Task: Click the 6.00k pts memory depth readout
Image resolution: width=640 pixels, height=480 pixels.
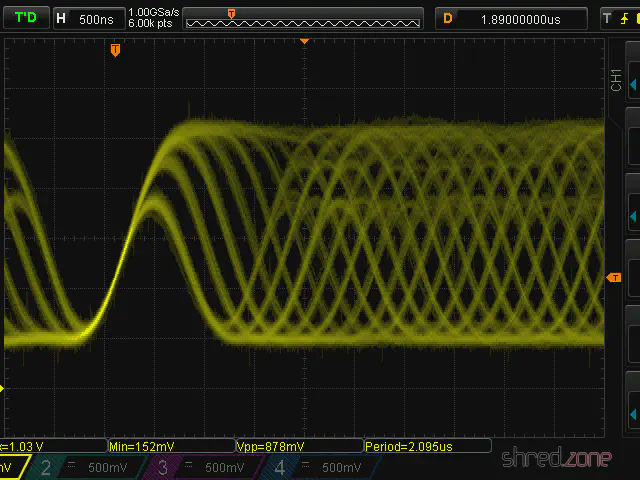Action: (x=152, y=24)
